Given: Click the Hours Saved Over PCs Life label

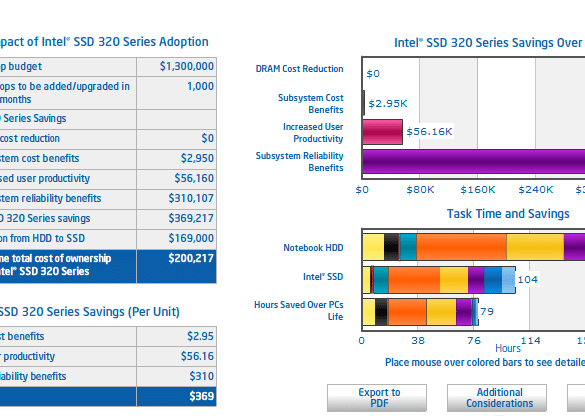Looking at the screenshot, I should click(x=298, y=310).
